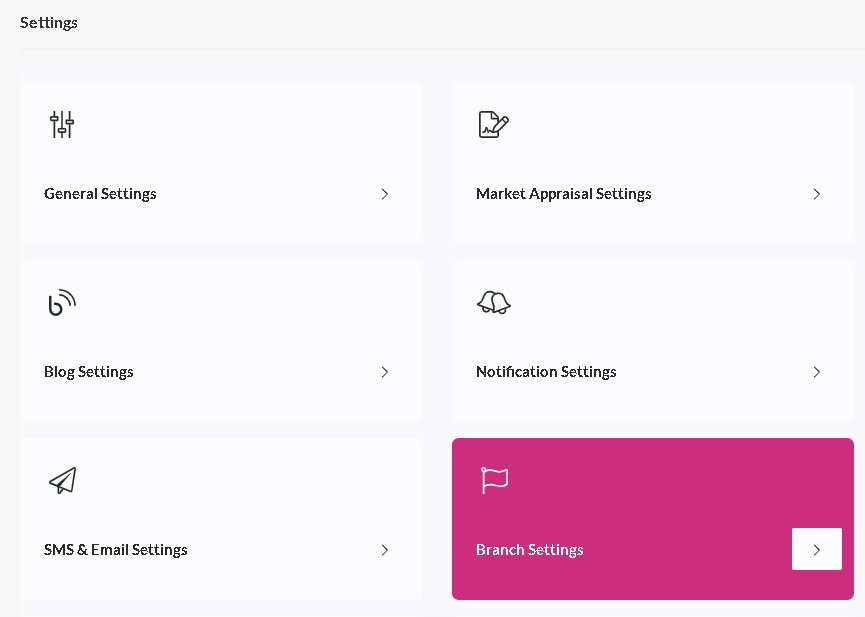Open Market Appraisal Settings via its chevron

[x=816, y=194]
